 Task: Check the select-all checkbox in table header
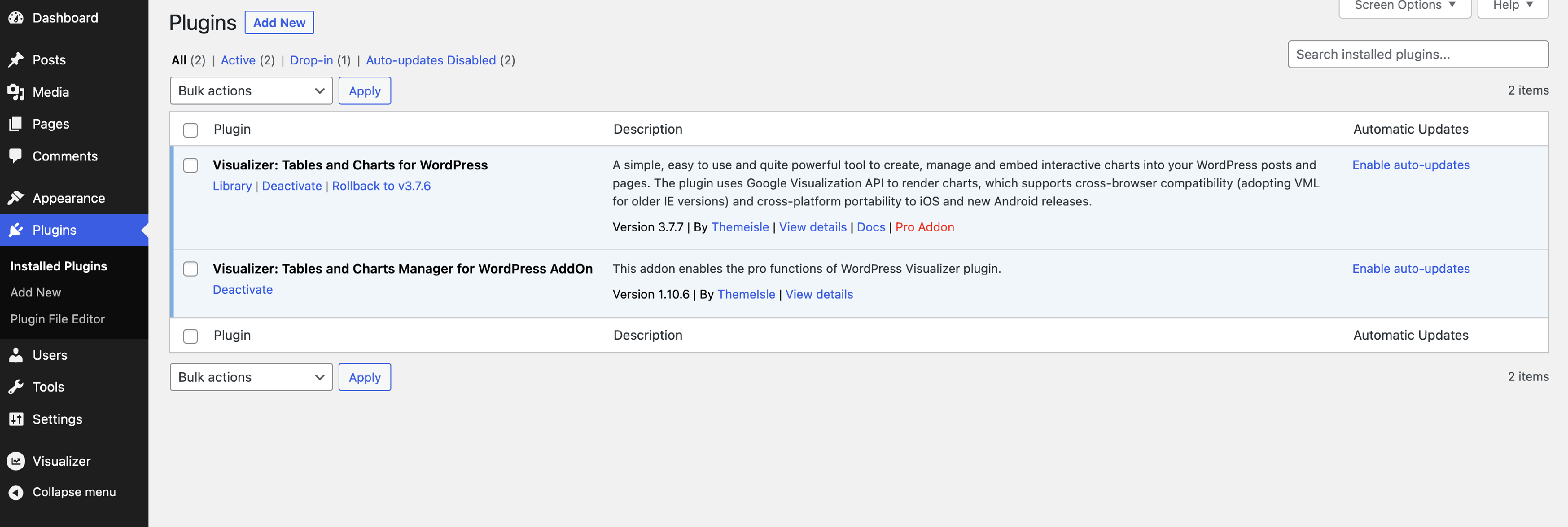click(x=191, y=130)
